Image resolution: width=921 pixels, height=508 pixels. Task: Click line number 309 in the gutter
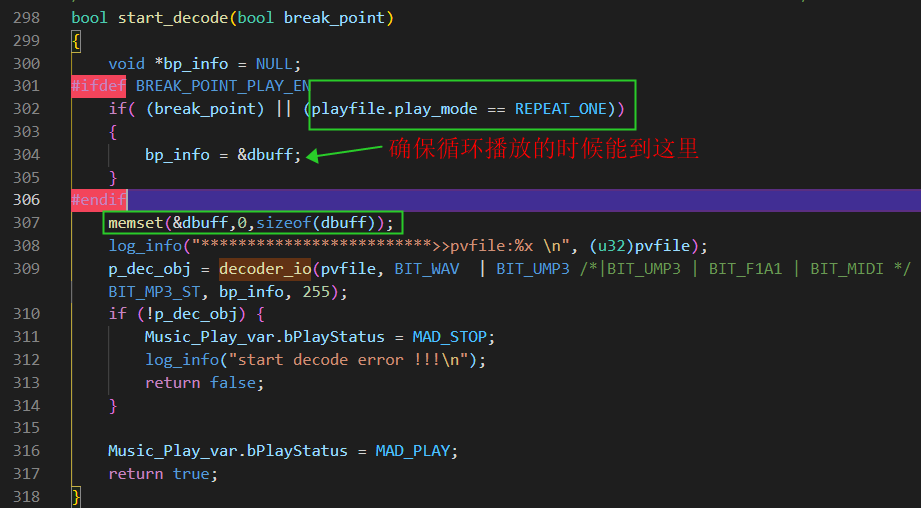click(x=26, y=268)
